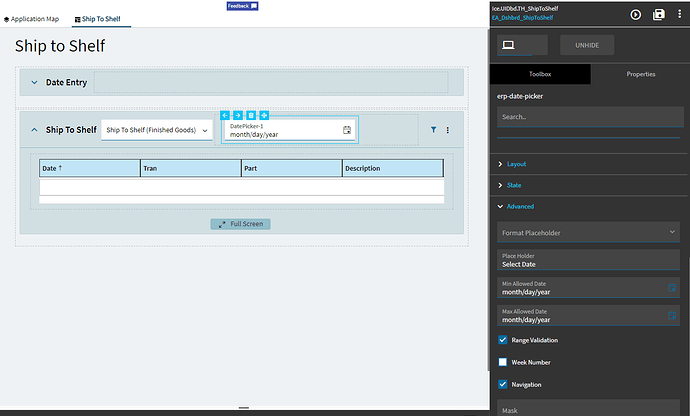Click the save icon in dark header

pyautogui.click(x=659, y=15)
